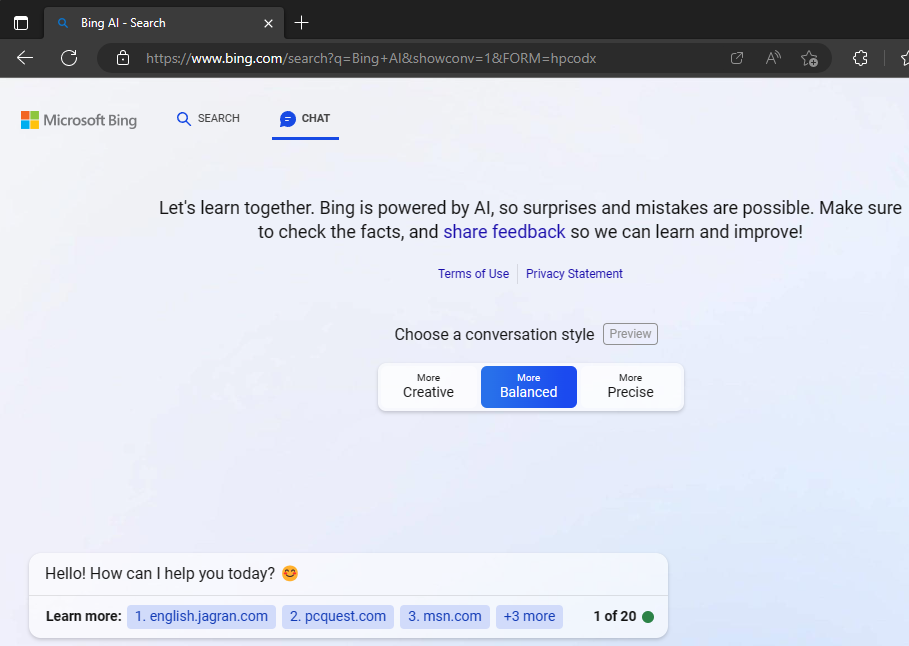Click the Preview badge

click(630, 334)
